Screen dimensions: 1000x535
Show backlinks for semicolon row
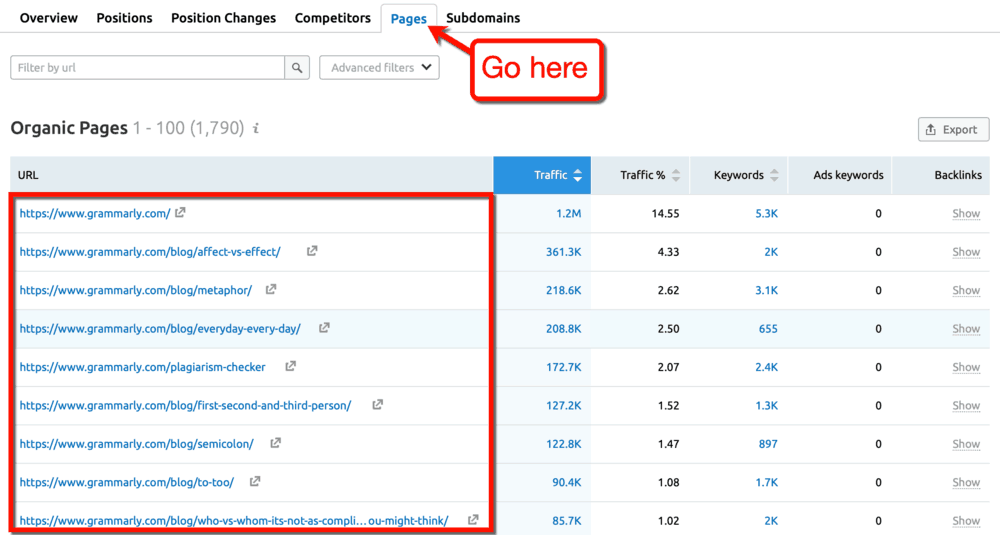[x=966, y=444]
